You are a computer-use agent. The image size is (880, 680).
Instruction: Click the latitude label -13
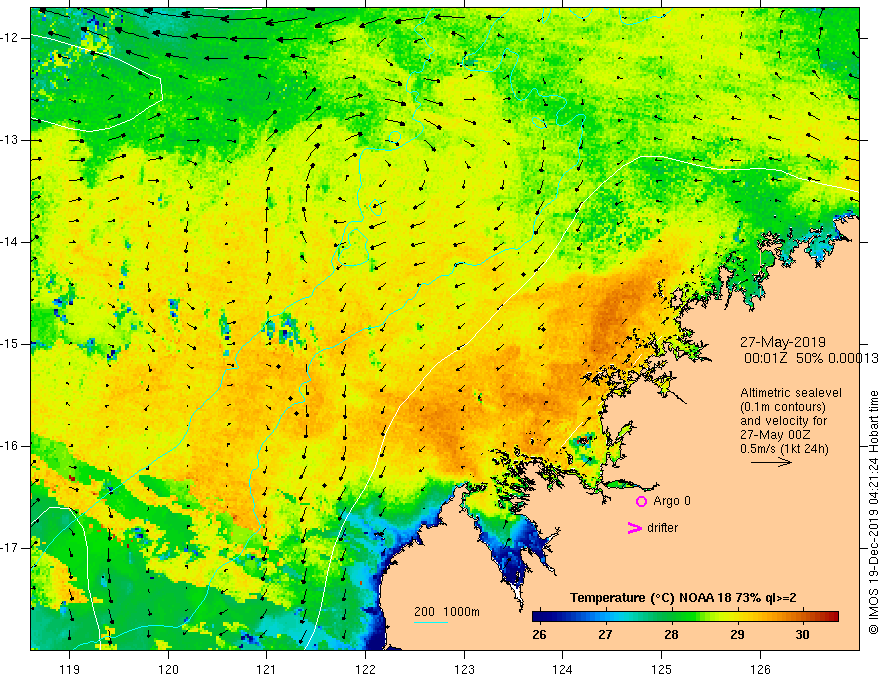(10, 140)
